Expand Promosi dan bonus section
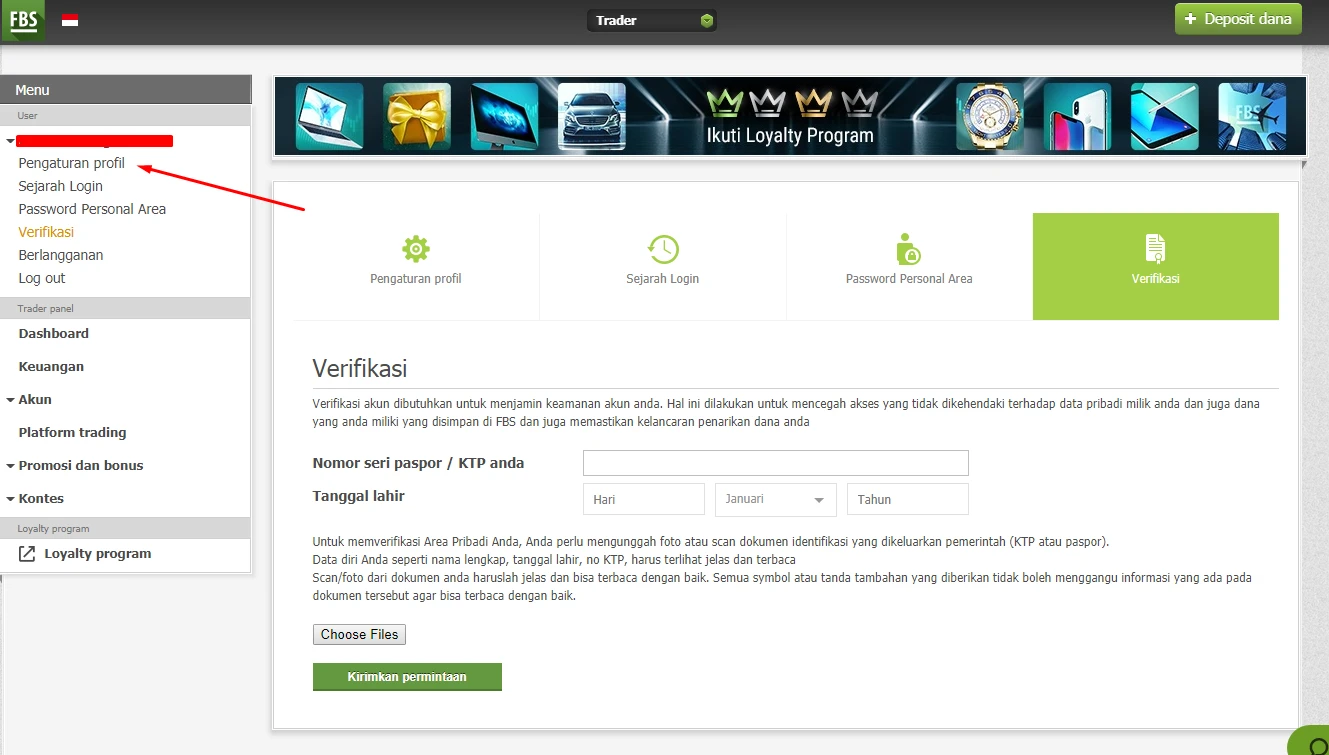Screen dimensions: 1329x755 (81, 465)
